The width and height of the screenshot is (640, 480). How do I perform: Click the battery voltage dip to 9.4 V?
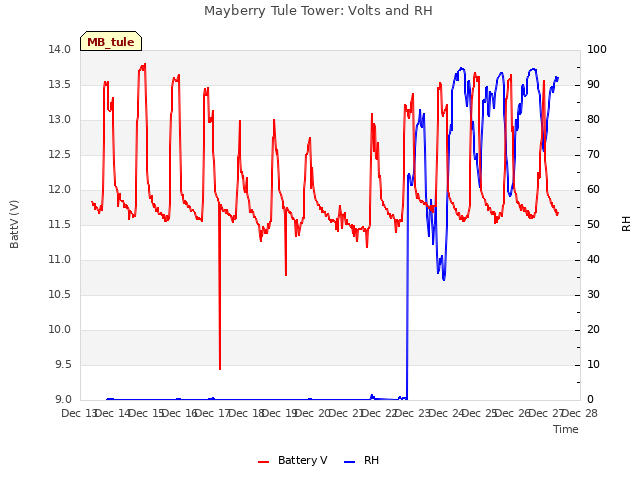pos(220,369)
